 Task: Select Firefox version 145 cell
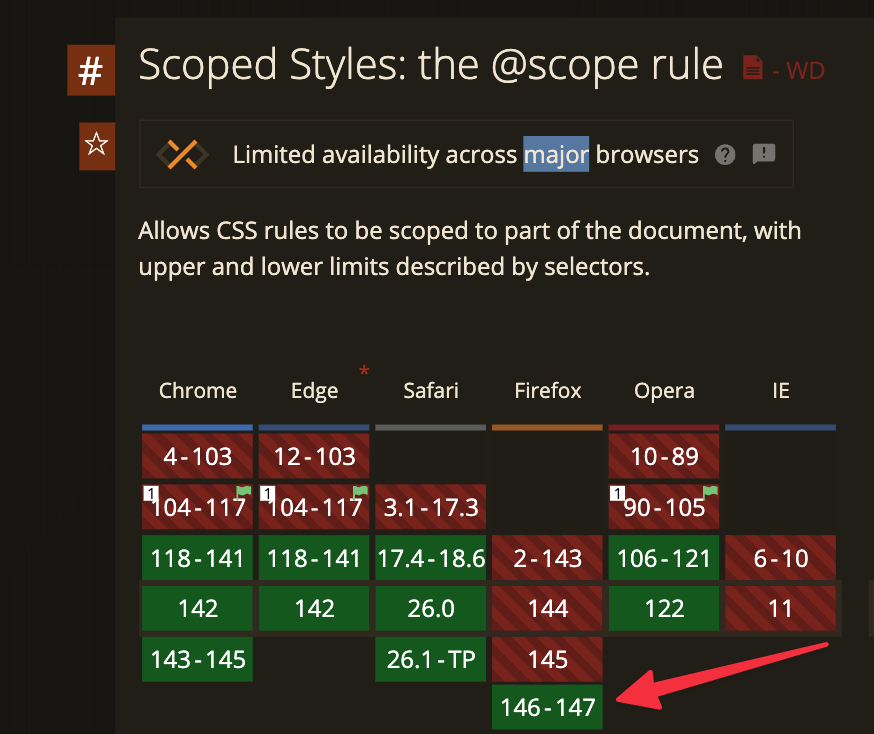[x=547, y=659]
